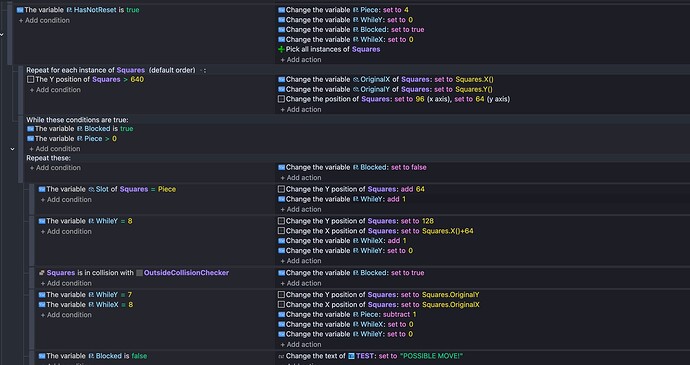Click variable icon of WhileX = 8 condition

click(x=42, y=305)
